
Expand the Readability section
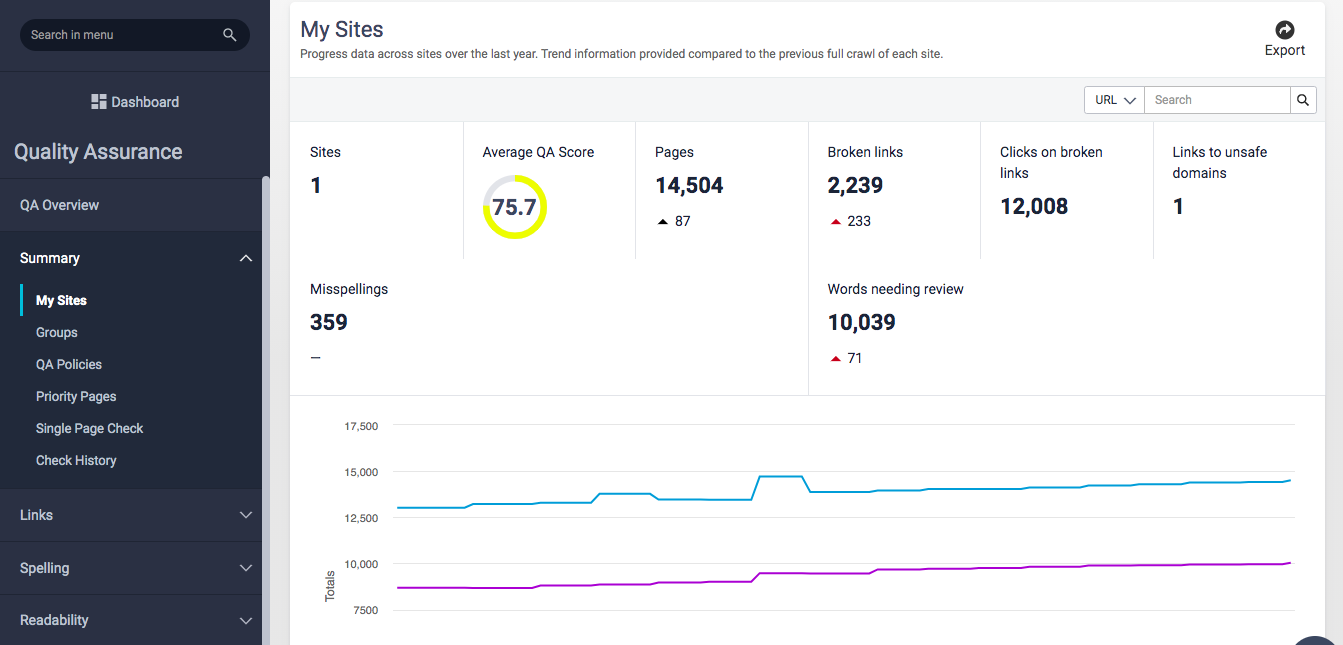(246, 621)
